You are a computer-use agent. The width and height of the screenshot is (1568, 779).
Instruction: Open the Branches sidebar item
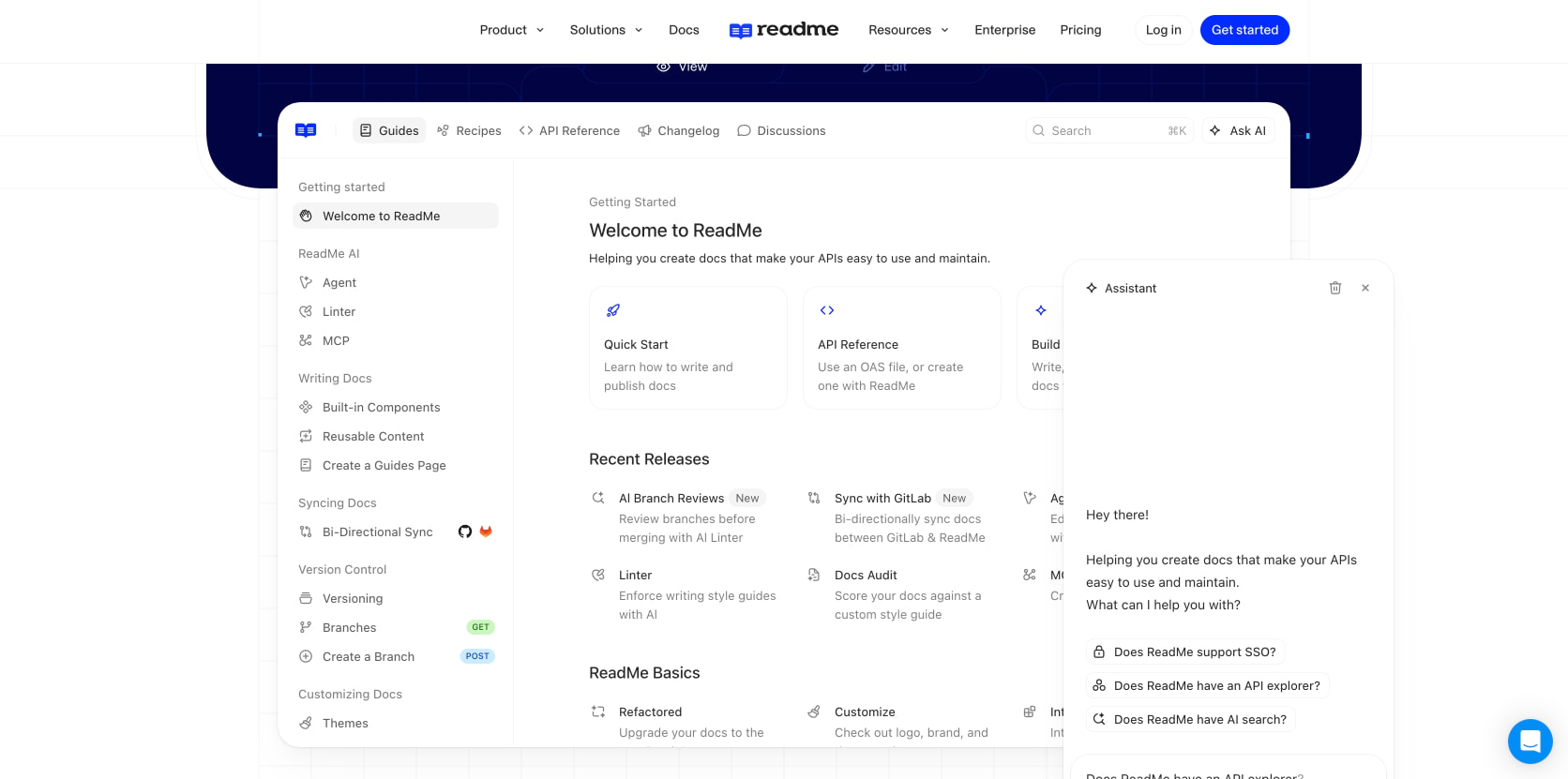pos(396,627)
